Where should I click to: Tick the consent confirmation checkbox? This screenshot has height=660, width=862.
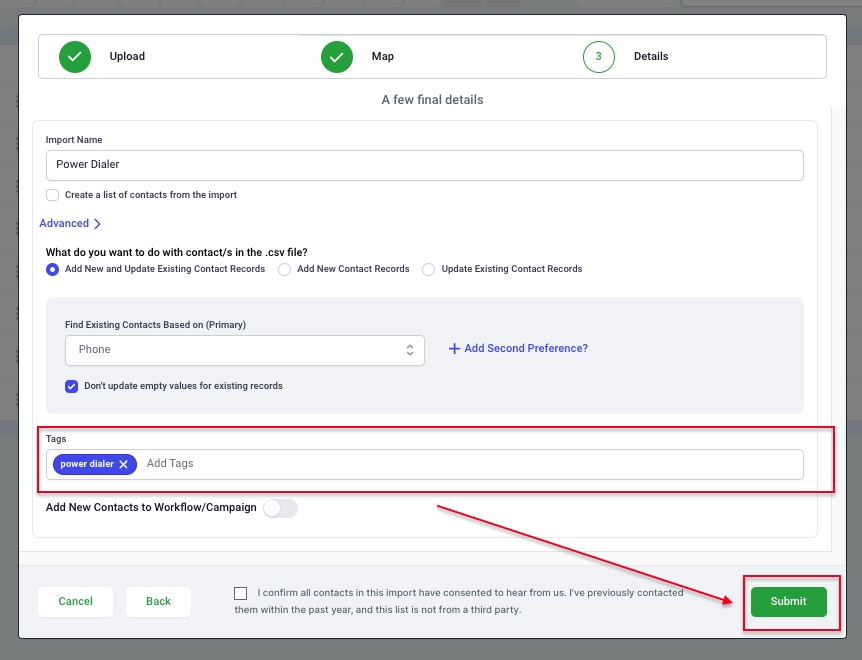coord(241,593)
